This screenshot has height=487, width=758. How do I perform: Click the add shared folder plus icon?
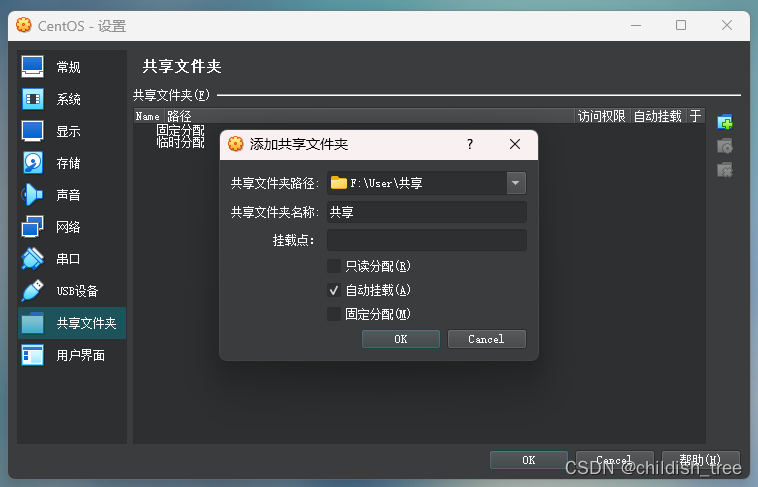tap(725, 122)
